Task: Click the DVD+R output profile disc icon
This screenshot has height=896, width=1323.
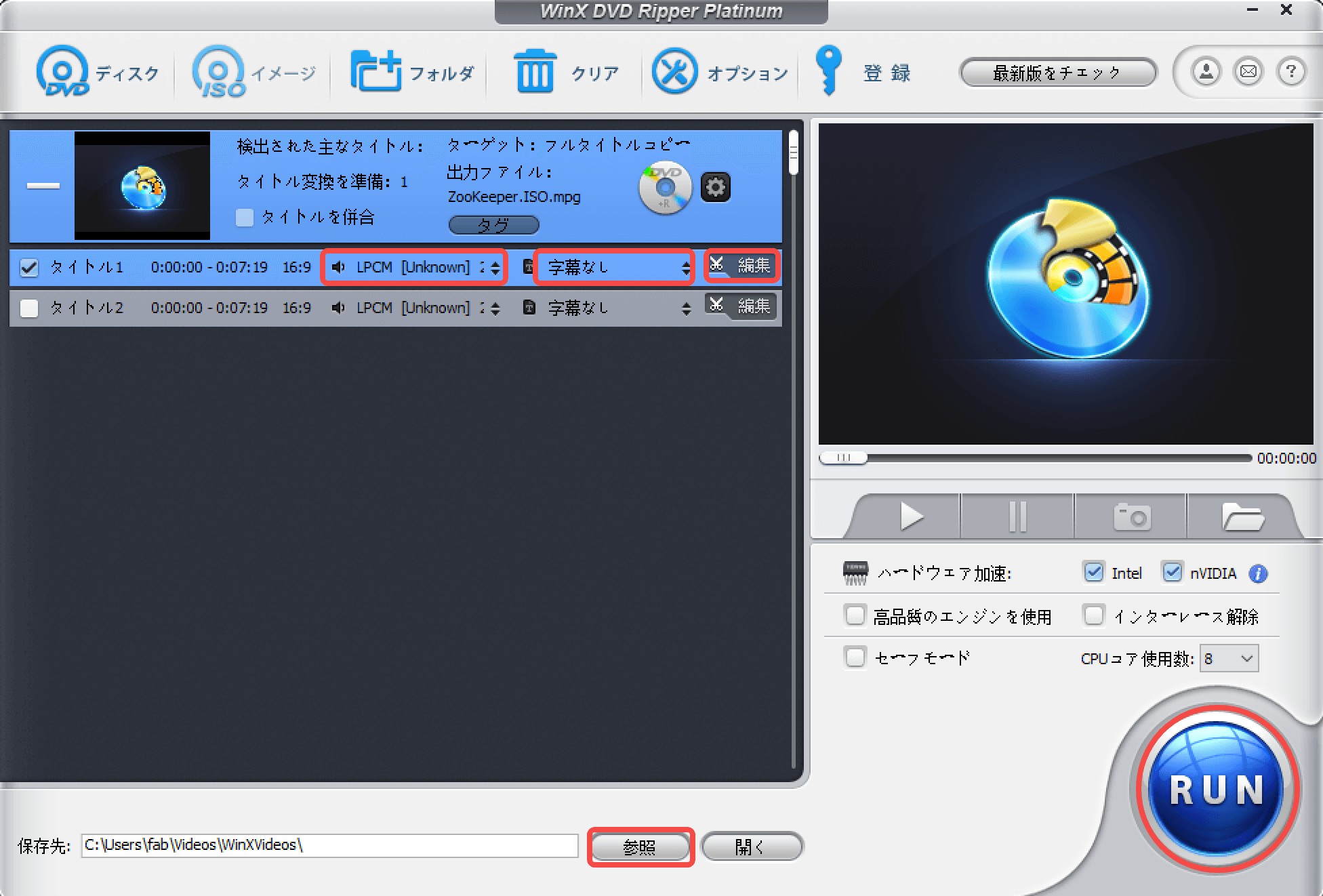Action: 665,187
